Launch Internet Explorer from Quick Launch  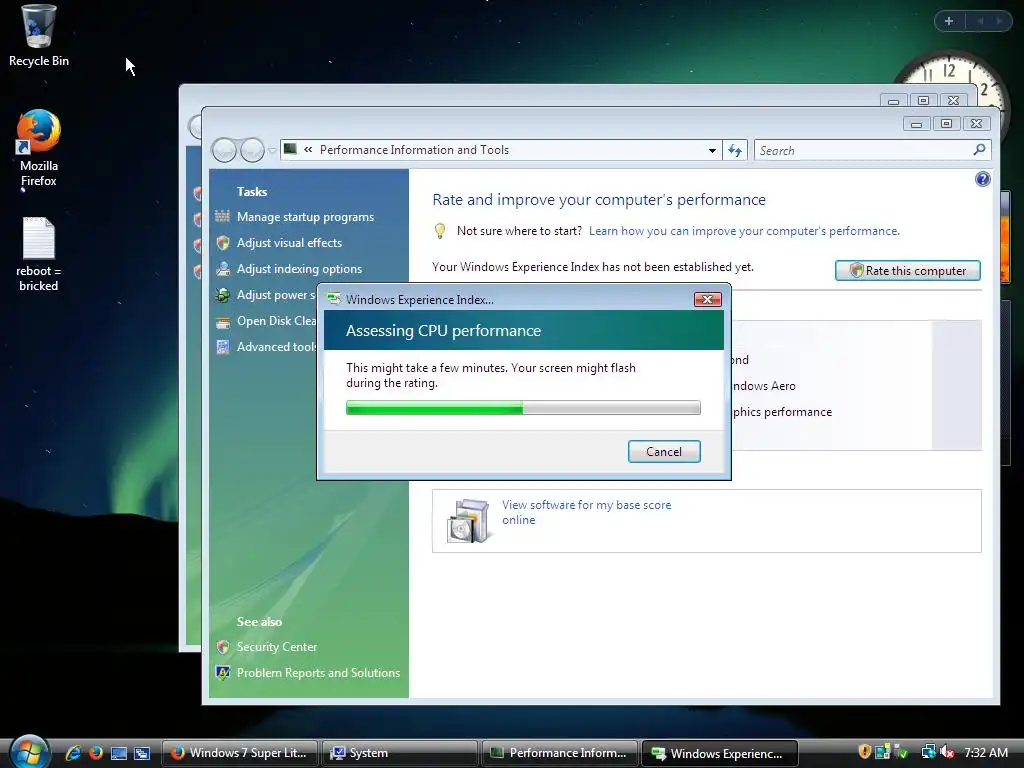point(73,753)
